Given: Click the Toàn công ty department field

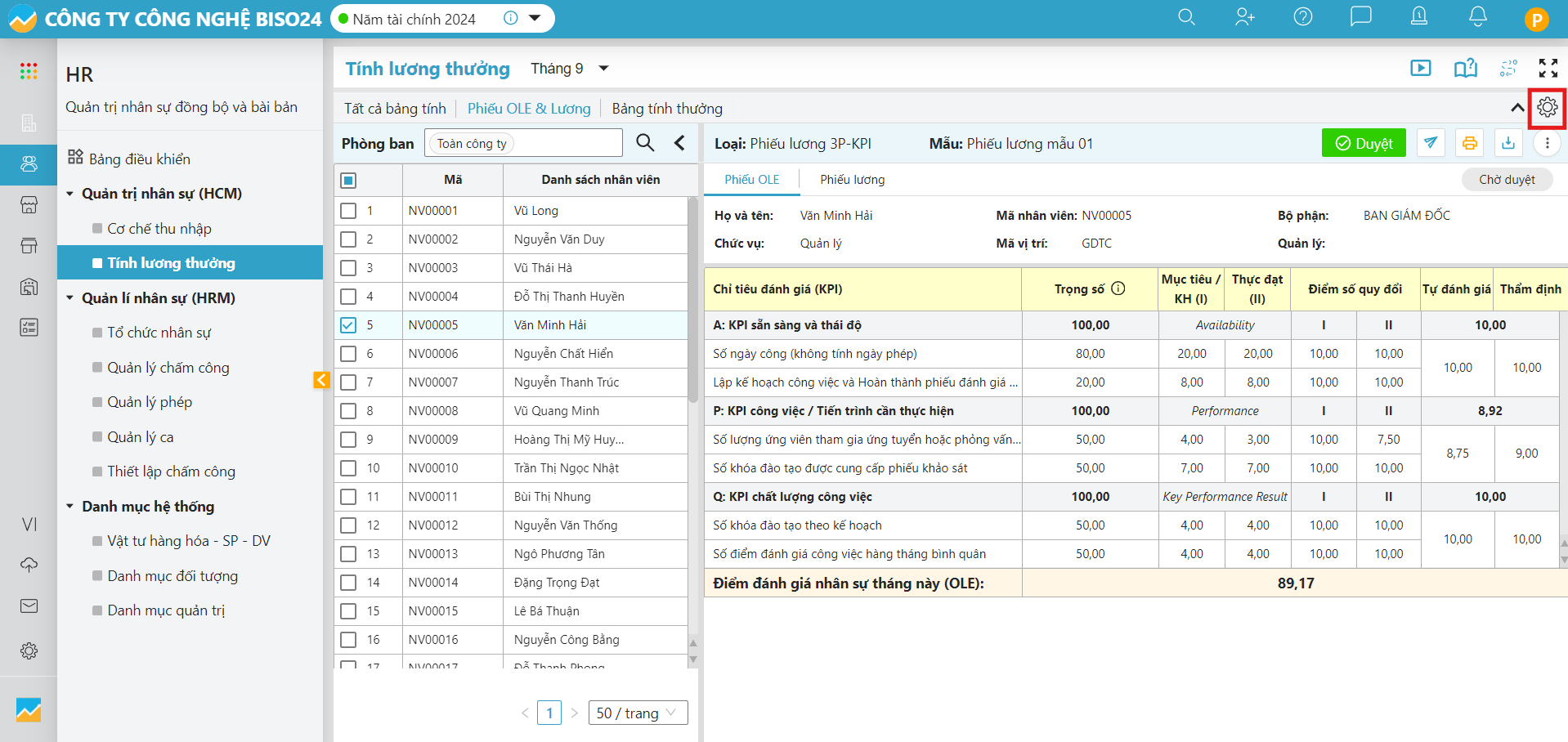Looking at the screenshot, I should tap(523, 144).
